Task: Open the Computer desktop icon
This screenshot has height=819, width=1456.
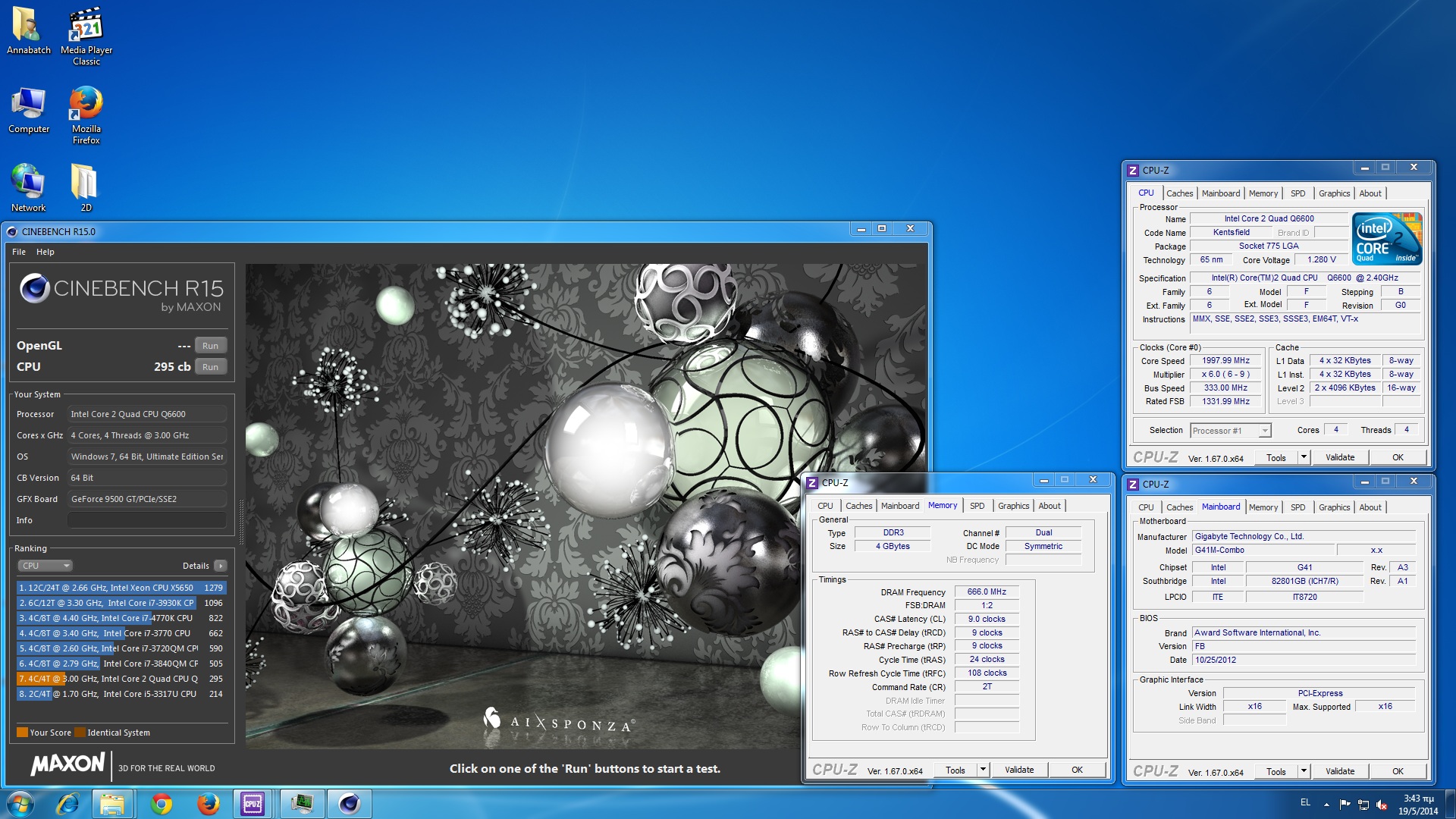Action: coord(28,110)
